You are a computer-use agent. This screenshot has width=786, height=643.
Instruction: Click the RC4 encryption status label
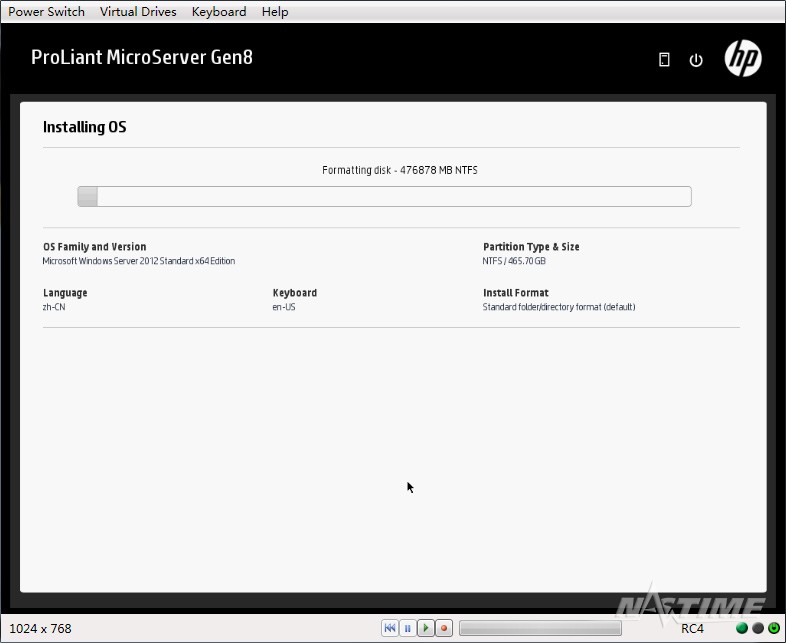tap(692, 628)
